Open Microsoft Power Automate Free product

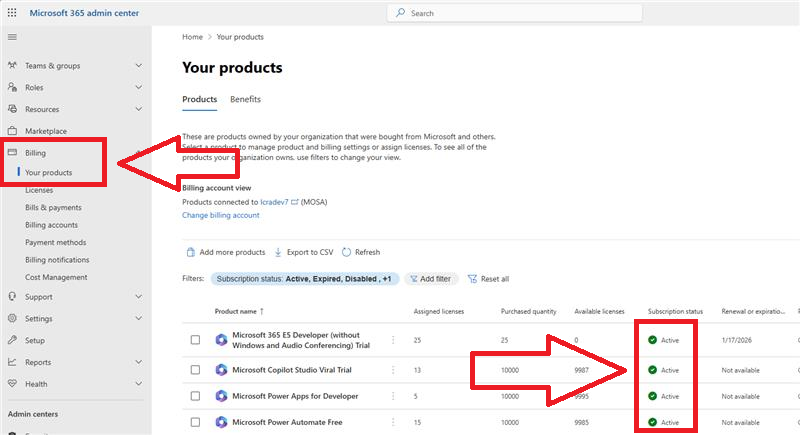tap(287, 422)
